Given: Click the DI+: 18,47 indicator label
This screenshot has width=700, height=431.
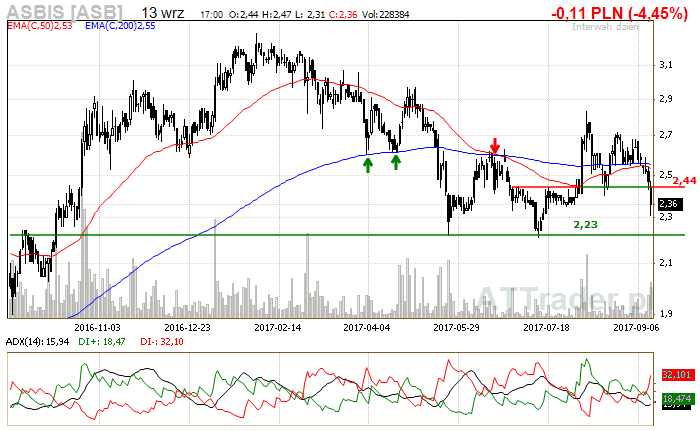Looking at the screenshot, I should (102, 342).
